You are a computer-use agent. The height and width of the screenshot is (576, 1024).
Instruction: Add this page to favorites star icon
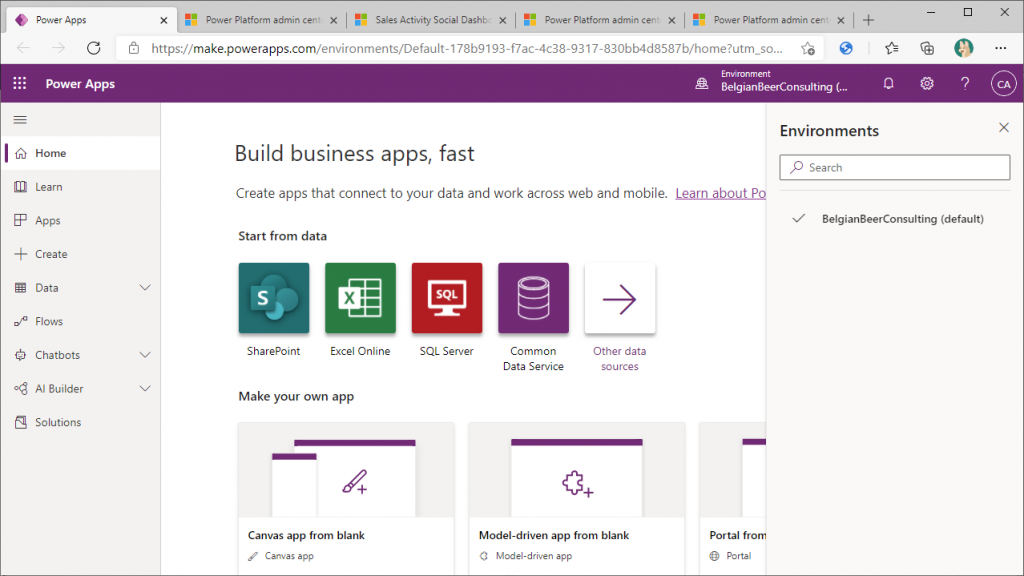(808, 48)
